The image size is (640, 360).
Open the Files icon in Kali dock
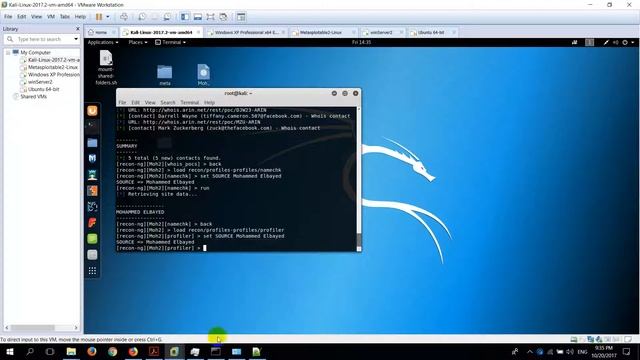tap(92, 142)
